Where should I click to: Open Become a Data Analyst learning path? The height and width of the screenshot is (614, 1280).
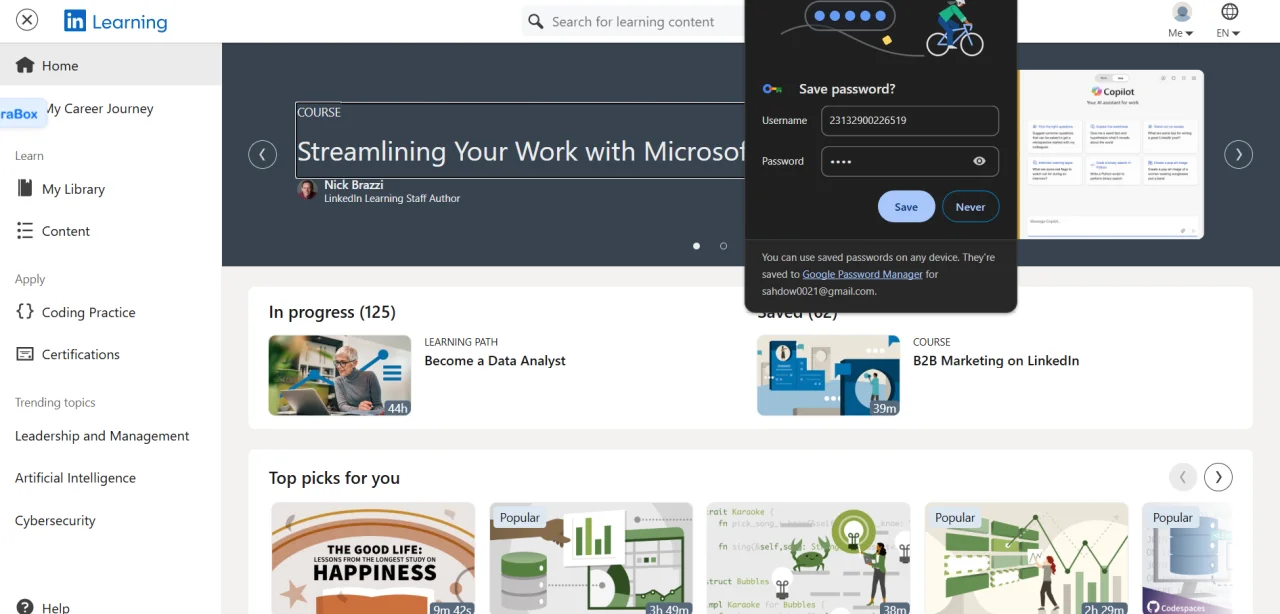[495, 360]
